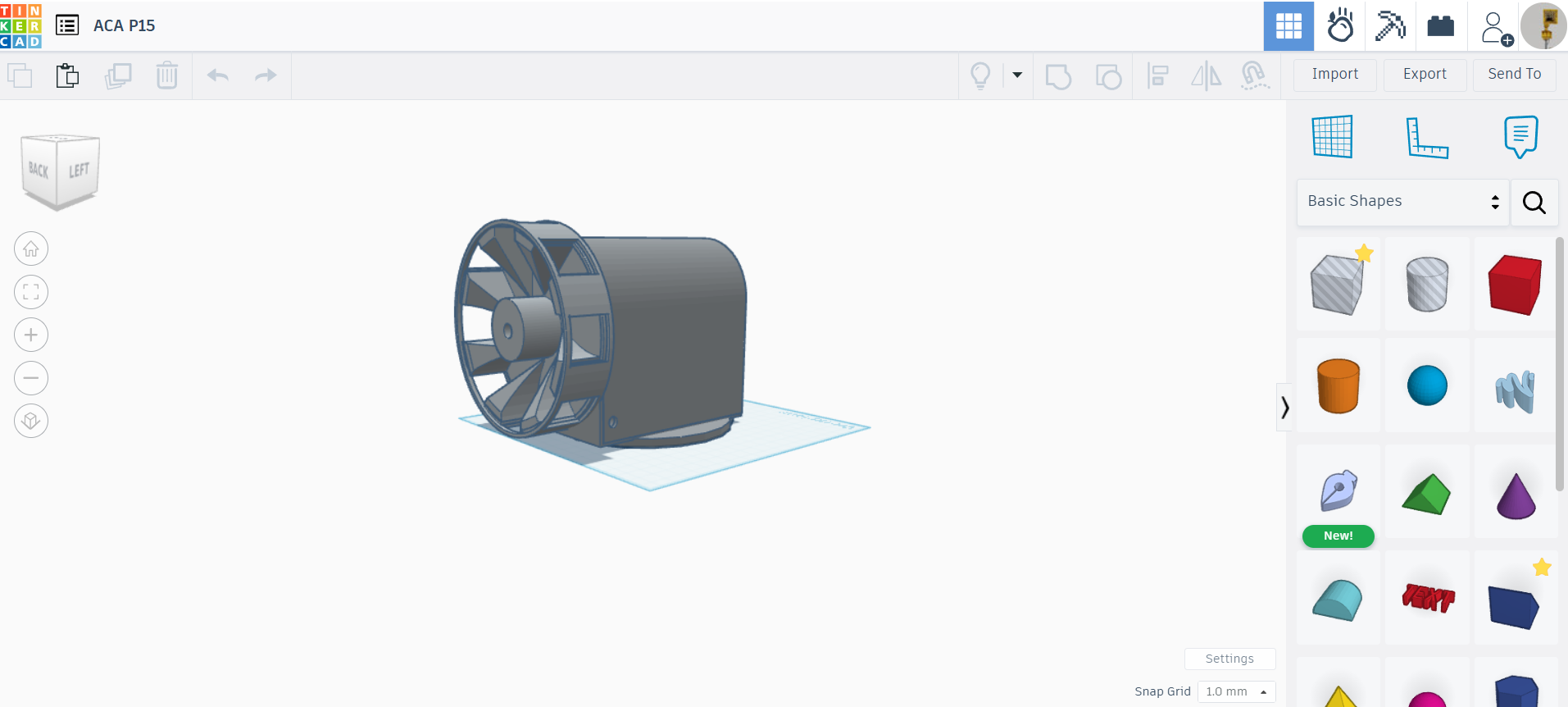Image resolution: width=1568 pixels, height=707 pixels.
Task: Zoom out with the minus button
Action: pos(31,378)
